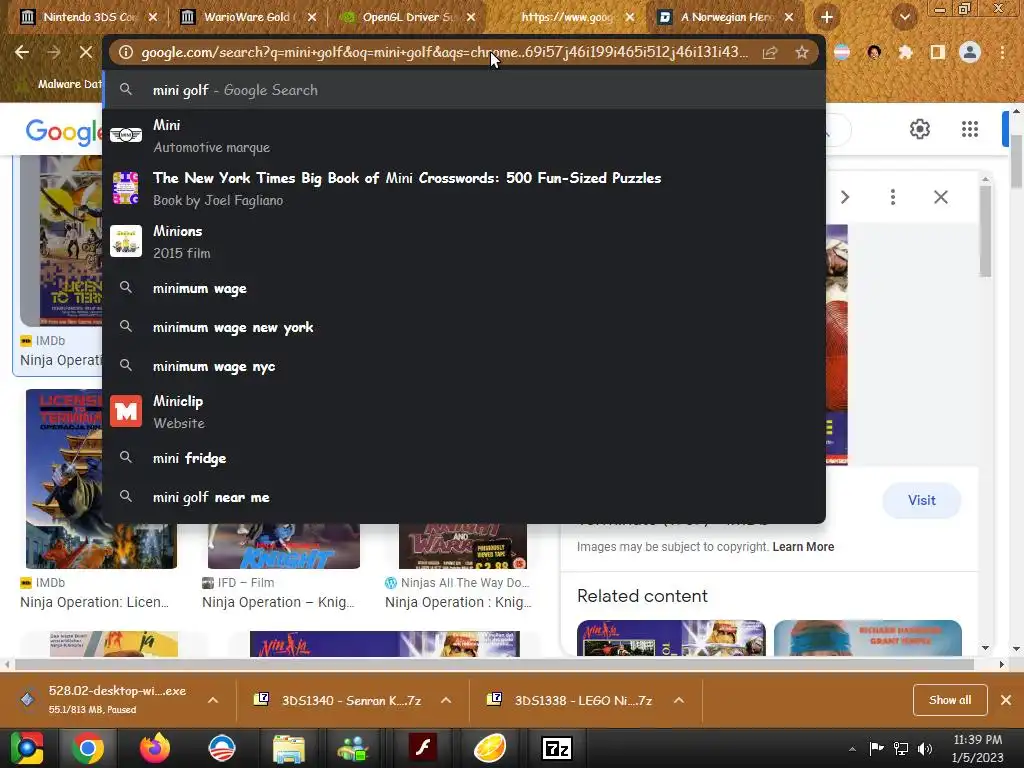Open the Chrome profile avatar

tap(970, 52)
